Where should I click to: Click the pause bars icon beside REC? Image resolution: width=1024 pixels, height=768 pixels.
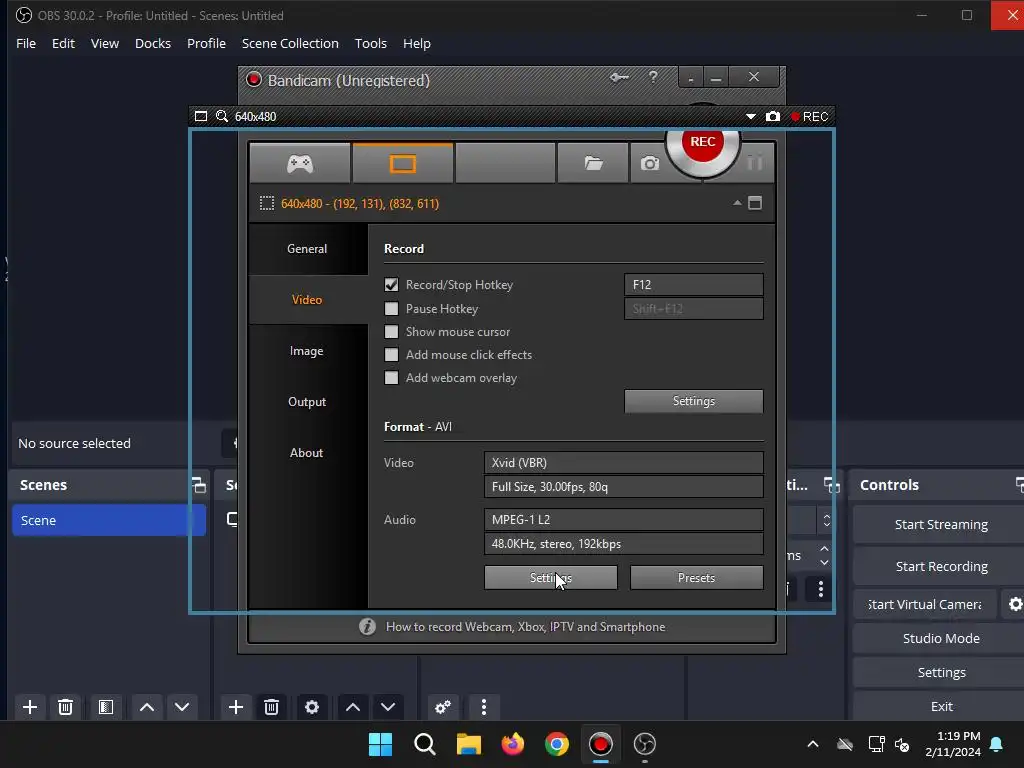(x=755, y=162)
